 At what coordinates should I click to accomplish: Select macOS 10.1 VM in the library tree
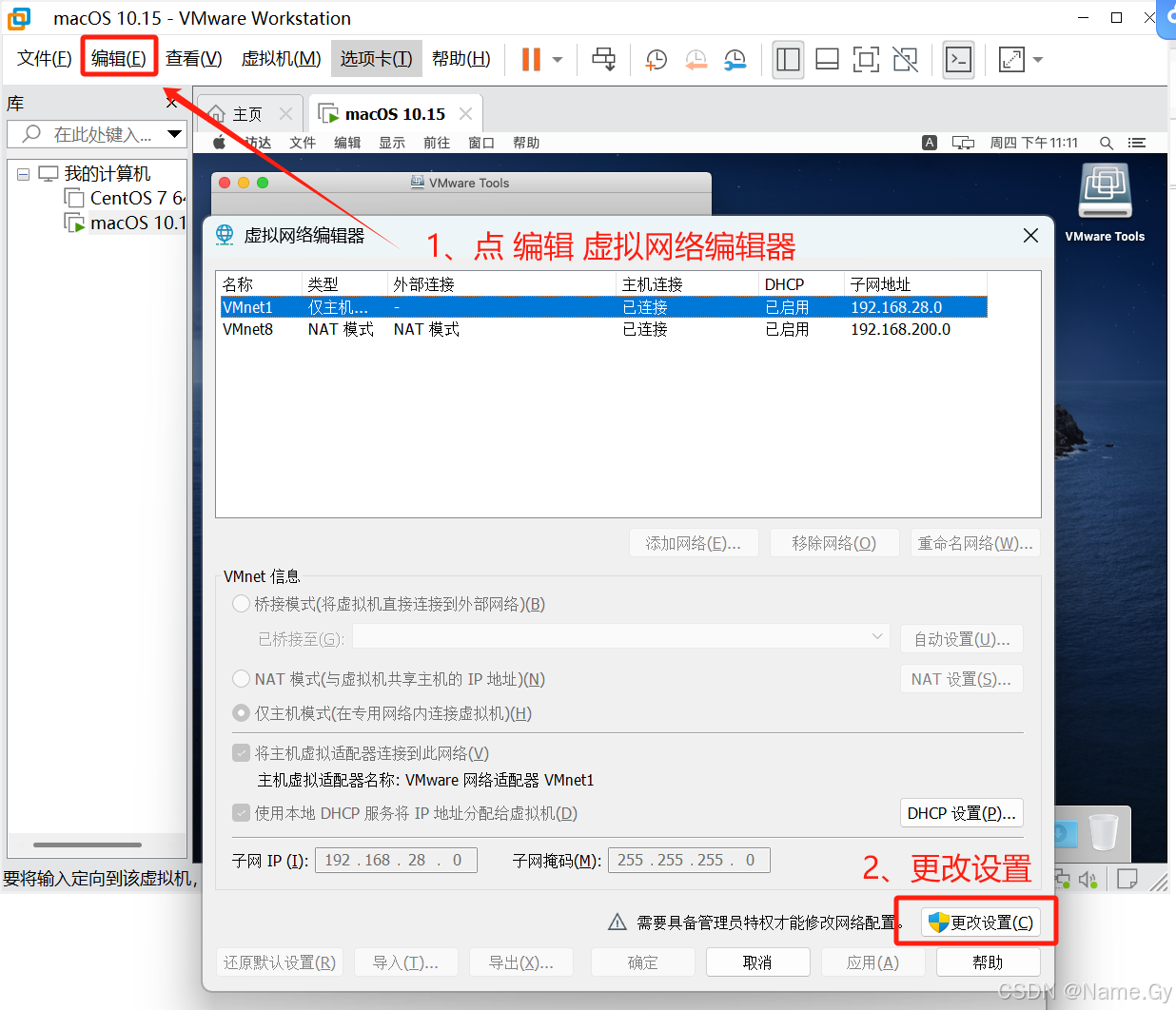126,223
